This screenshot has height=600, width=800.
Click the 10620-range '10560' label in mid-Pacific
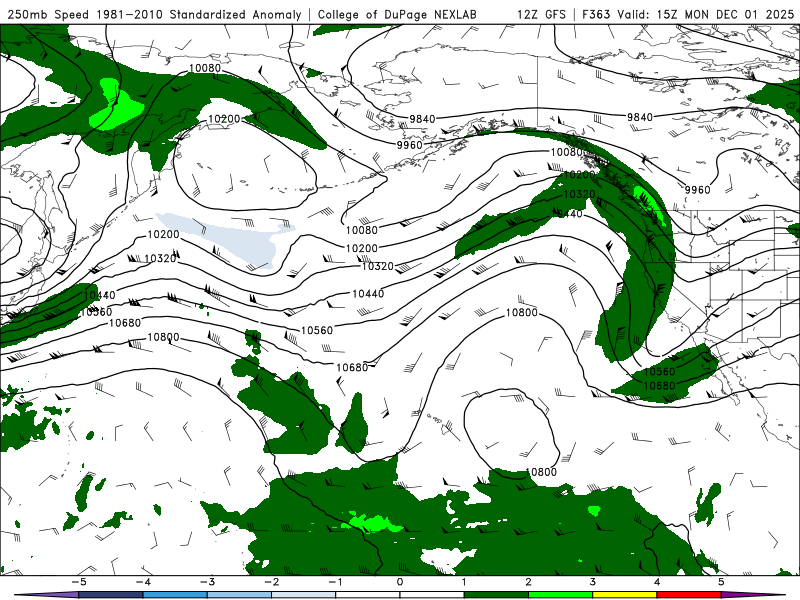[x=317, y=330]
